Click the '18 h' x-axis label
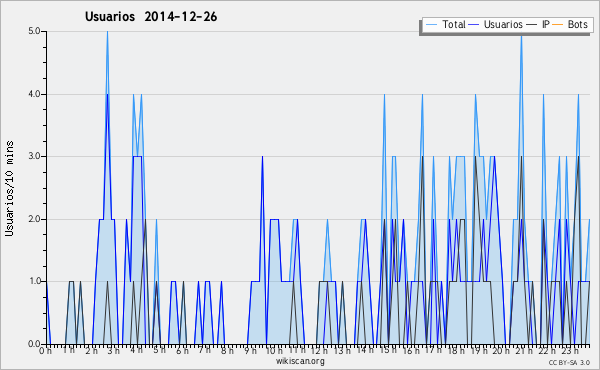Screen dimensions: 600x370 [456, 351]
